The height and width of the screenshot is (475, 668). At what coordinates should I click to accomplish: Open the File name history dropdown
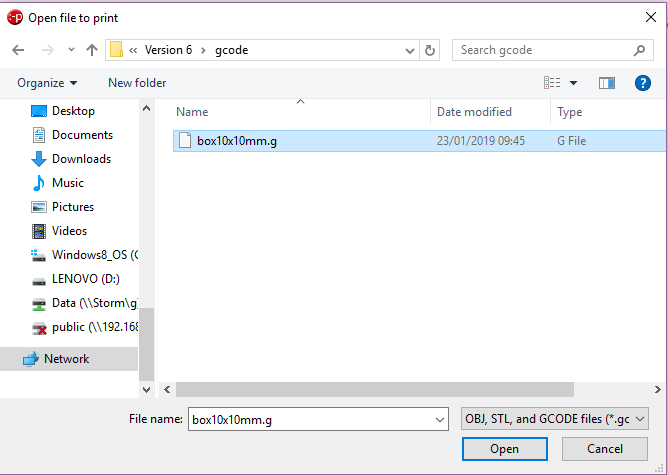coord(437,420)
